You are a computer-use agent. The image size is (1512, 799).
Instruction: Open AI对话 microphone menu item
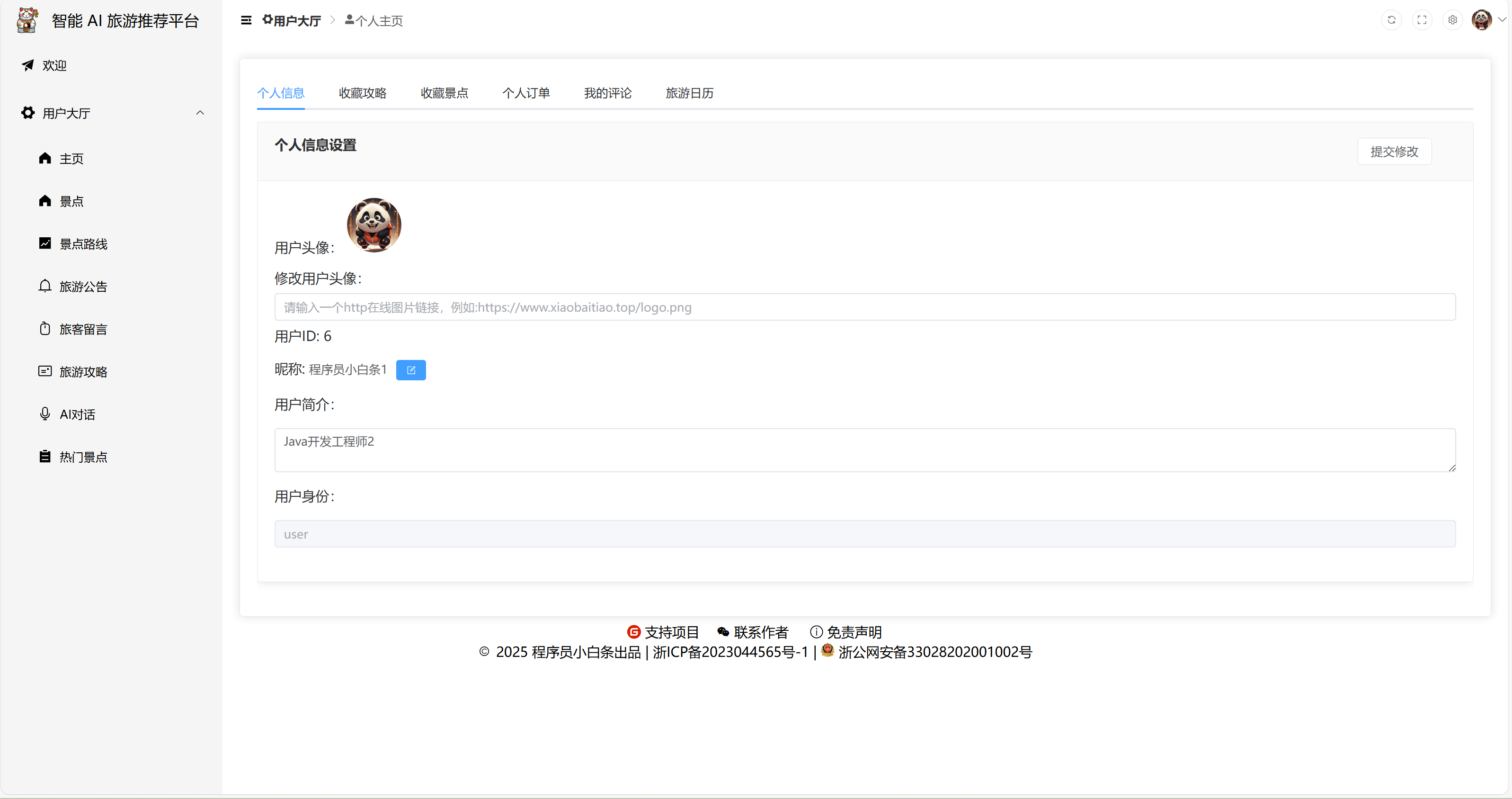[x=77, y=414]
